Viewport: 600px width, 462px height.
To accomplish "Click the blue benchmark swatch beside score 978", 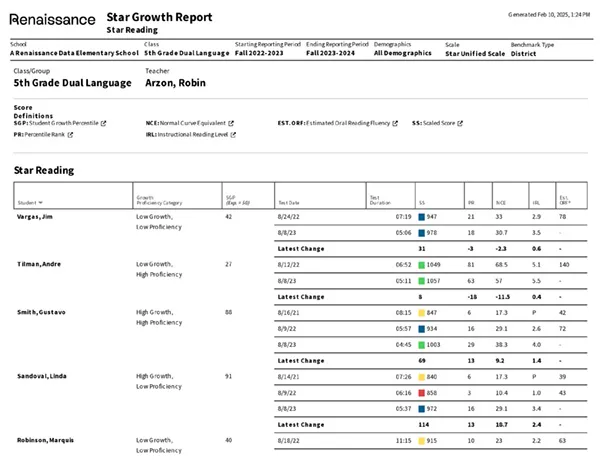I will (421, 233).
